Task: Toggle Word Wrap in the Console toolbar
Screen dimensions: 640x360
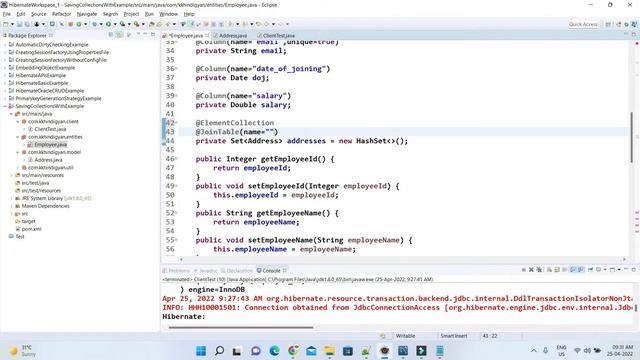Action: (564, 270)
